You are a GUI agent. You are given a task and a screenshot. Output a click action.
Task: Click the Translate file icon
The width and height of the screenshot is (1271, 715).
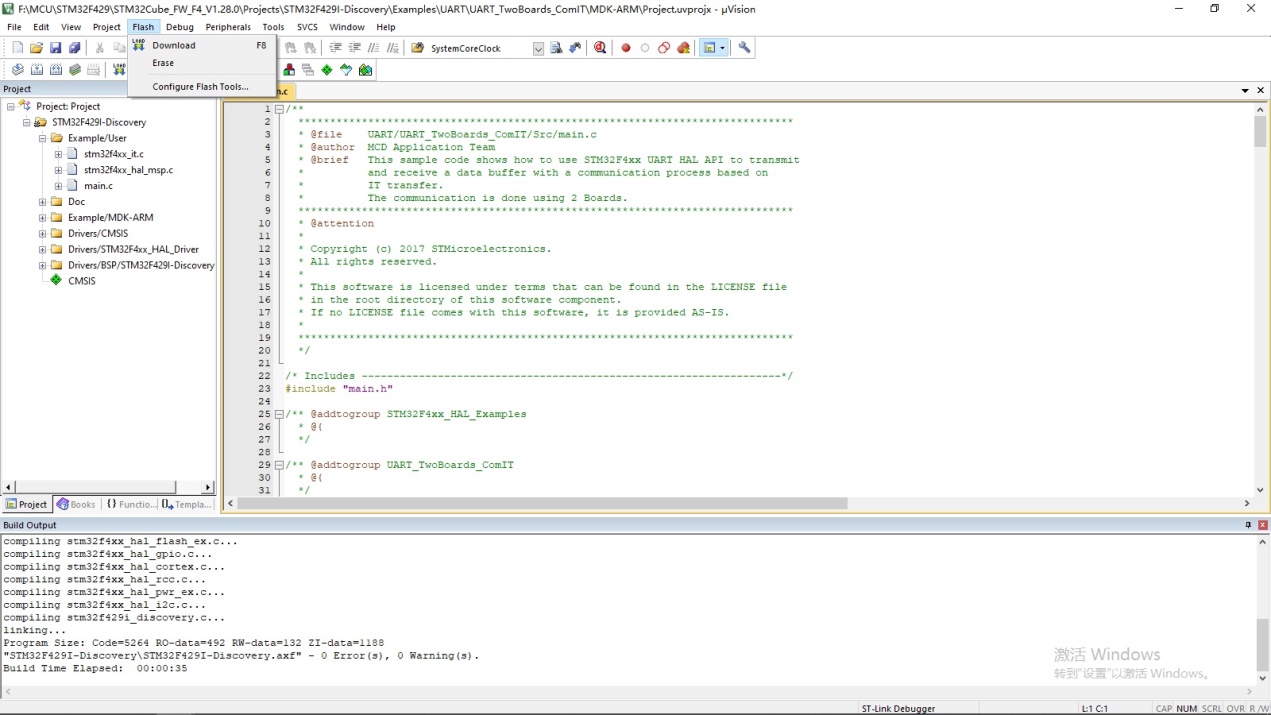tap(17, 70)
